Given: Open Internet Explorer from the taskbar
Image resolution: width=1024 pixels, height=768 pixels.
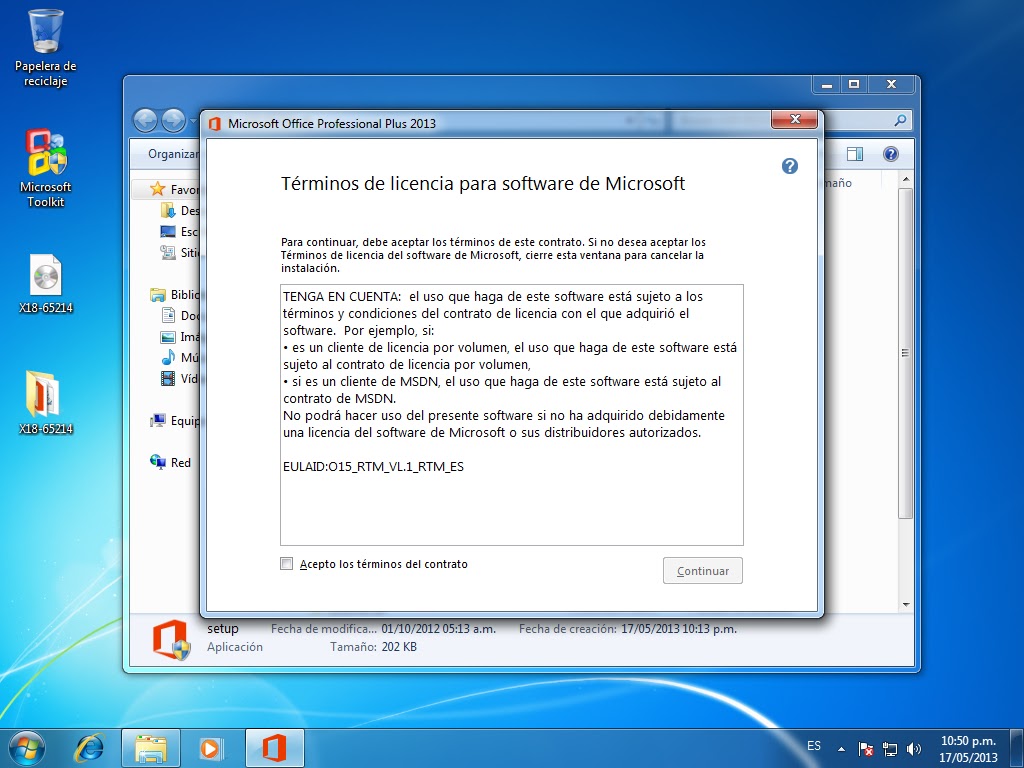Looking at the screenshot, I should click(x=89, y=747).
